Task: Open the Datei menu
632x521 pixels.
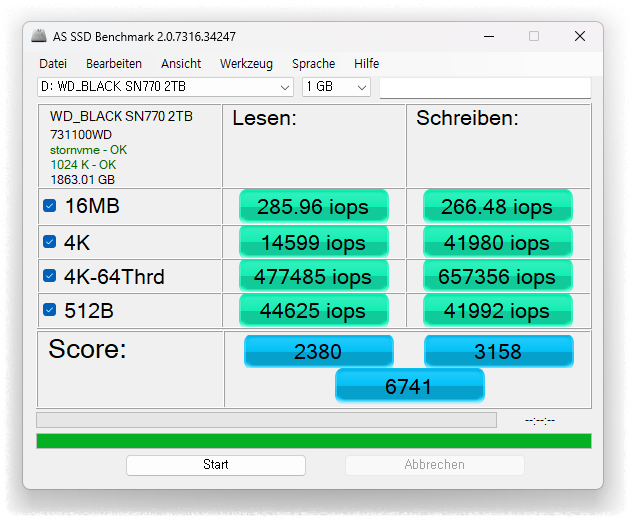Action: pyautogui.click(x=53, y=64)
